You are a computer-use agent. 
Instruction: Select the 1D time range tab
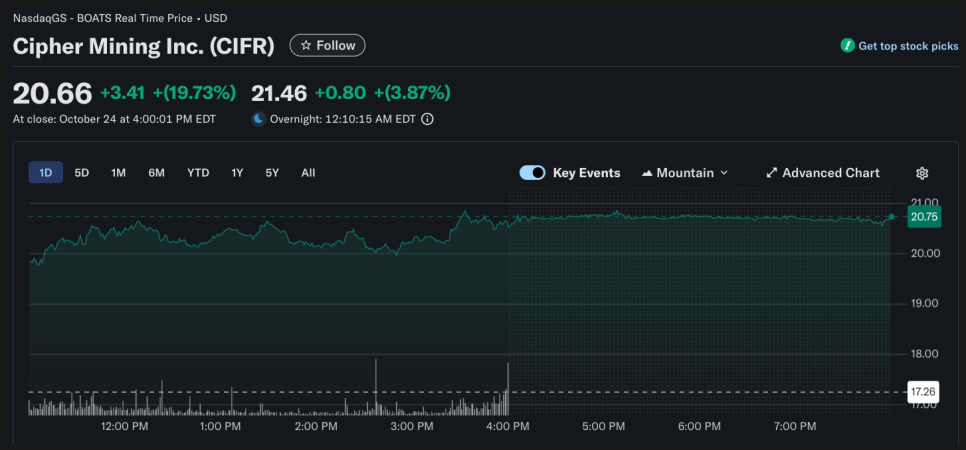pyautogui.click(x=46, y=173)
